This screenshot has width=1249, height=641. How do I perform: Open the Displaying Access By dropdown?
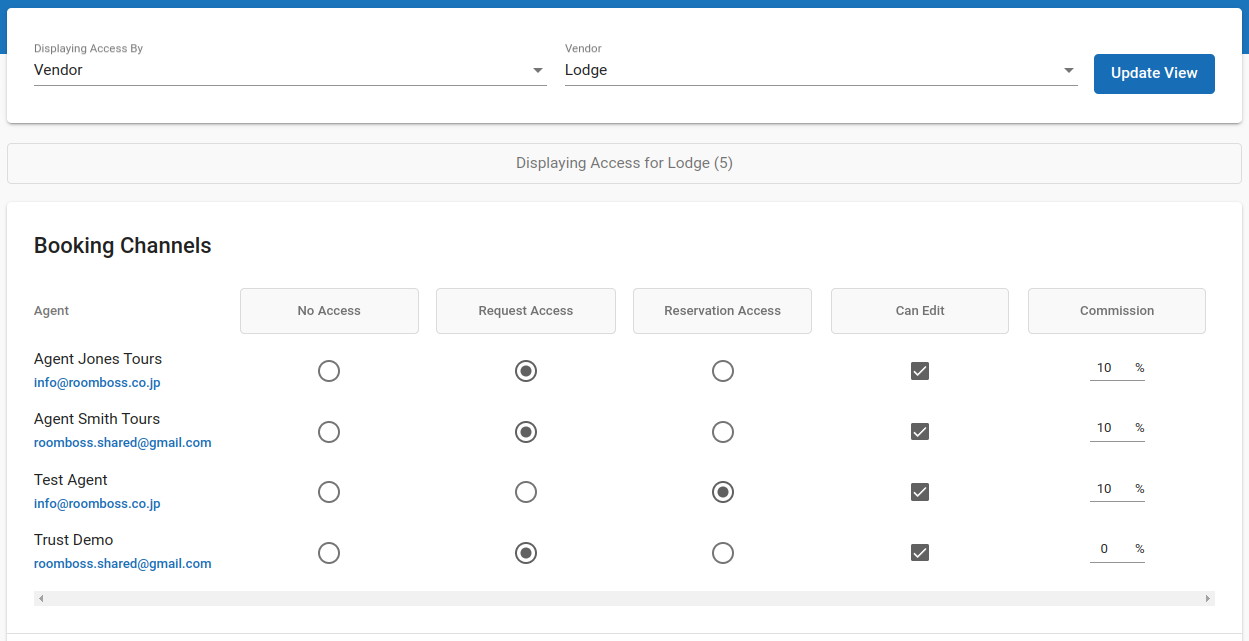[289, 70]
